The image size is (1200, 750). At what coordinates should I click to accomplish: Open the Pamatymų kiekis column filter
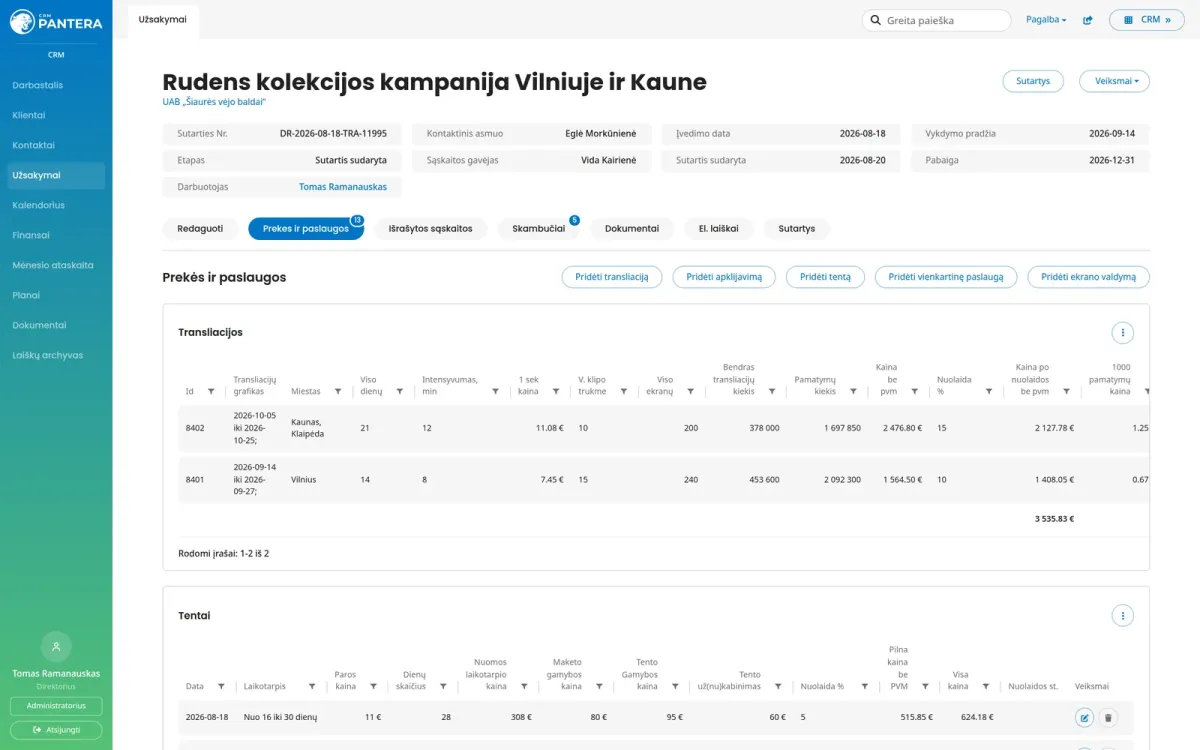point(853,392)
